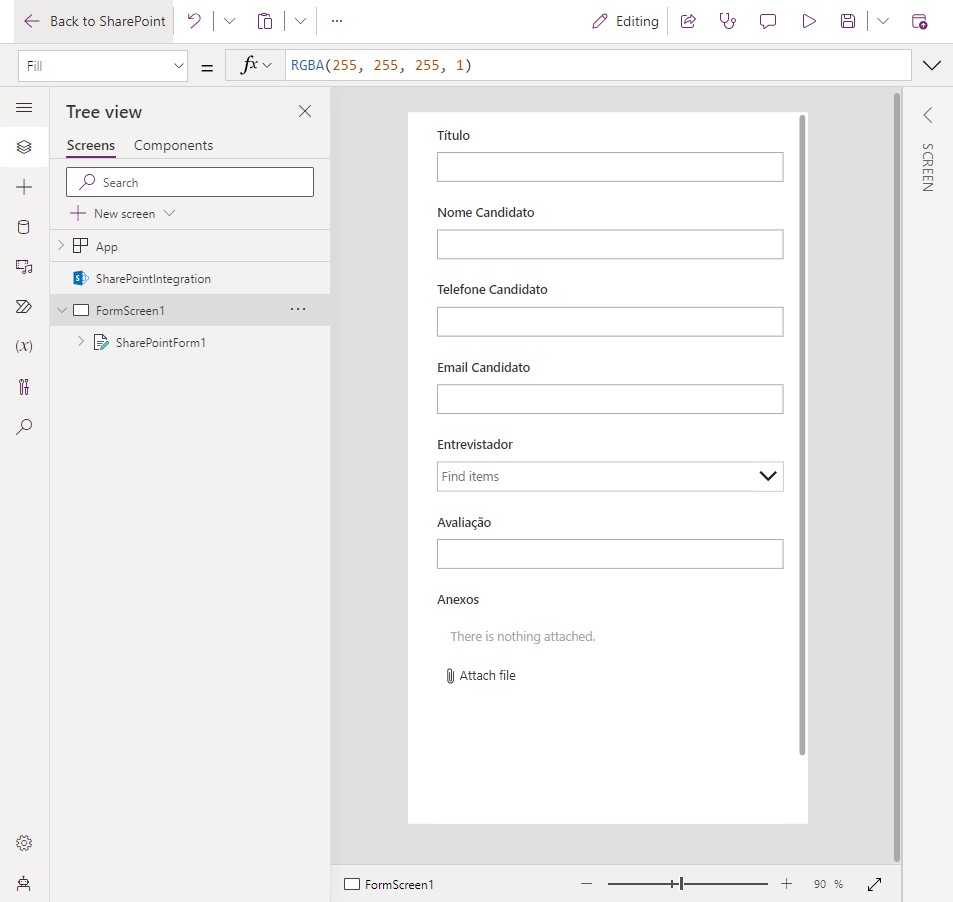Click the zoom slider at bottom

click(680, 884)
